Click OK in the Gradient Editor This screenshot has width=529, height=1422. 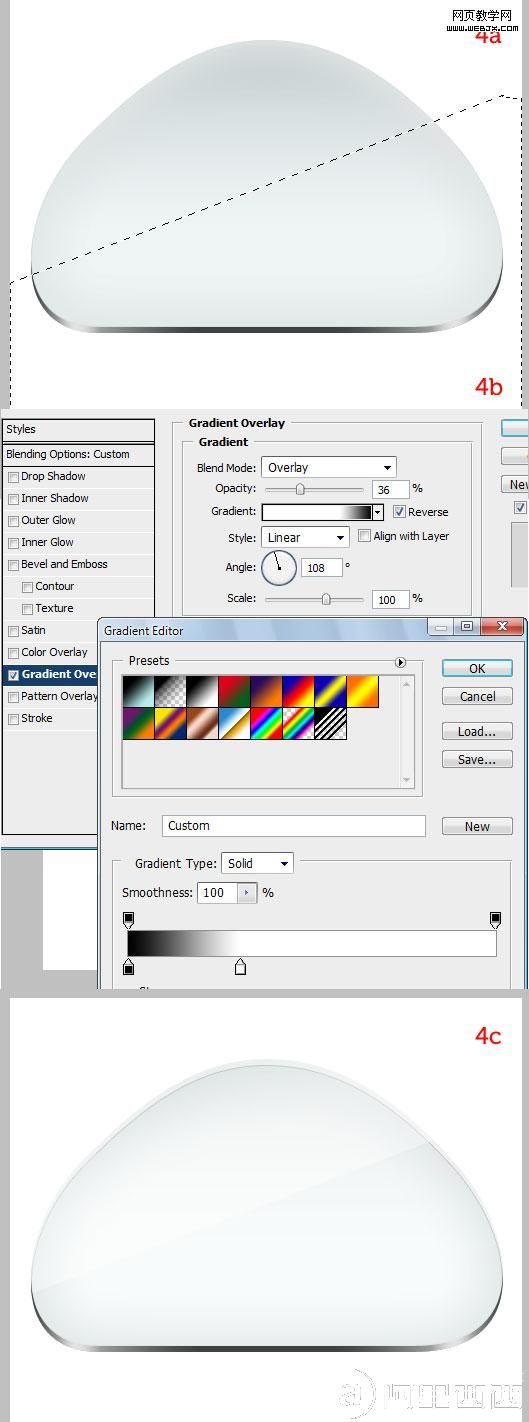(x=477, y=668)
